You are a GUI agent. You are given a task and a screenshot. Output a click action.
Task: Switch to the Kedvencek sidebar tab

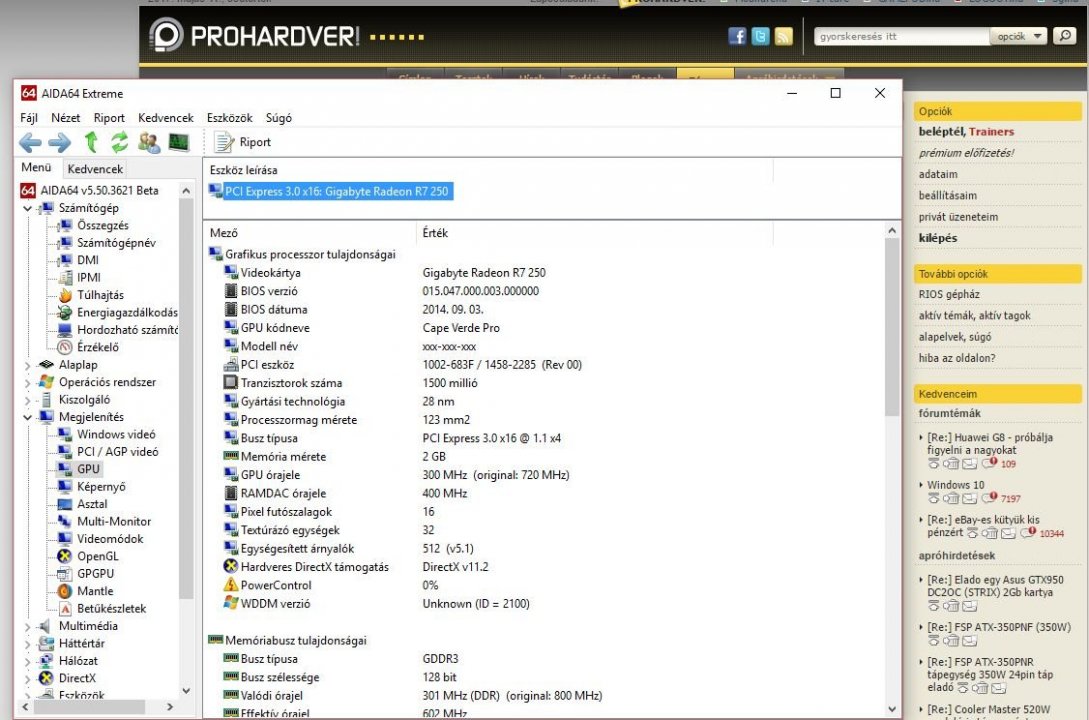point(95,169)
